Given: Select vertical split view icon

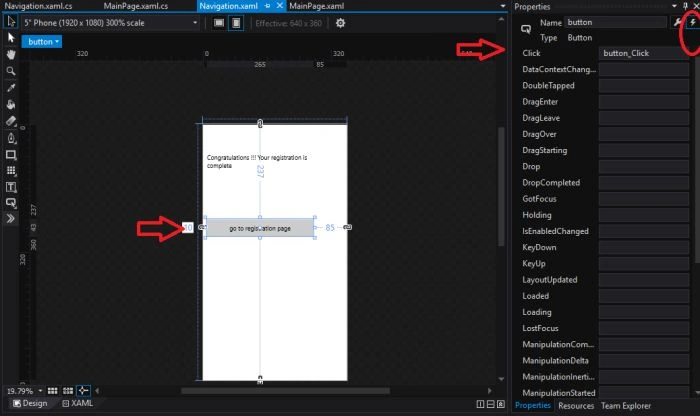Looking at the screenshot, I should [480, 404].
